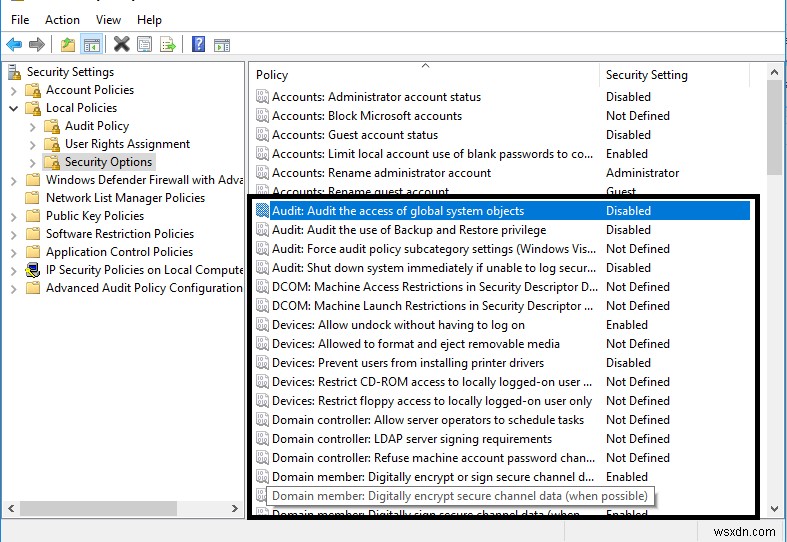The height and width of the screenshot is (542, 787).
Task: Click the Network List Manager Policies folder icon
Action: pyautogui.click(x=33, y=198)
